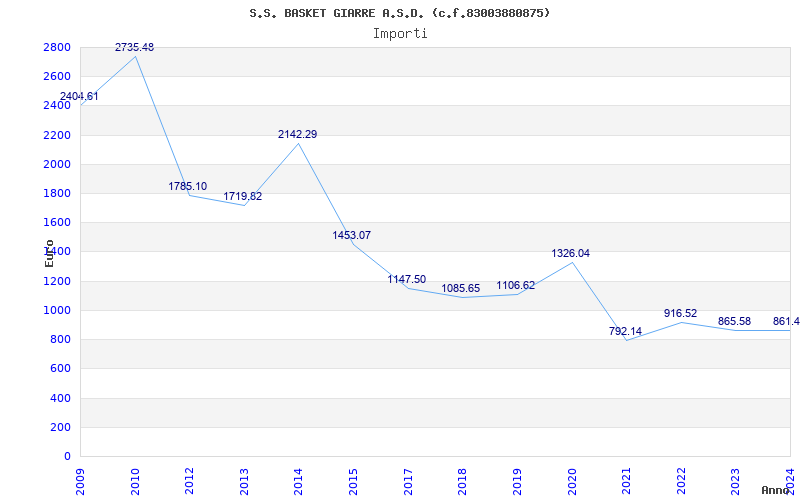The height and width of the screenshot is (500, 800).
Task: Select data label 792.14
Action: point(625,331)
